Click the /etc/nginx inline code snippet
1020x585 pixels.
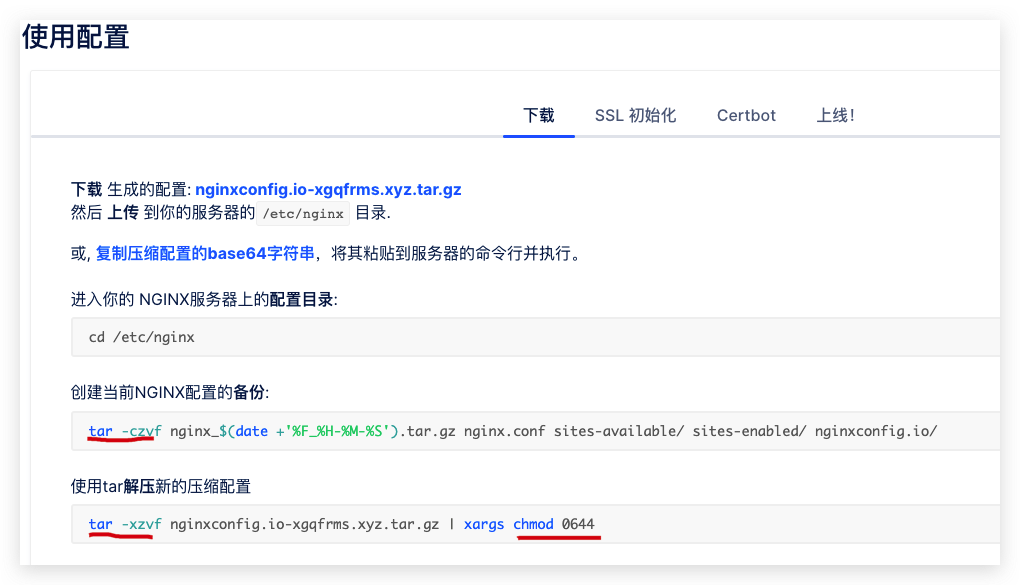[x=303, y=213]
